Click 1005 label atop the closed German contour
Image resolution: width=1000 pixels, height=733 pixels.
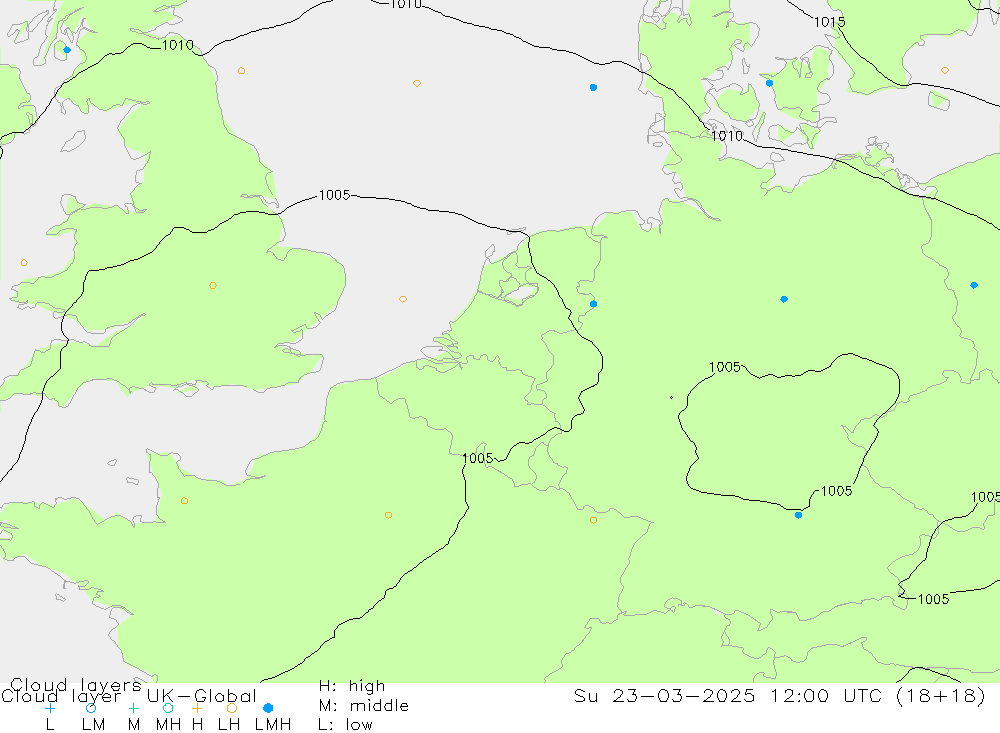click(725, 367)
